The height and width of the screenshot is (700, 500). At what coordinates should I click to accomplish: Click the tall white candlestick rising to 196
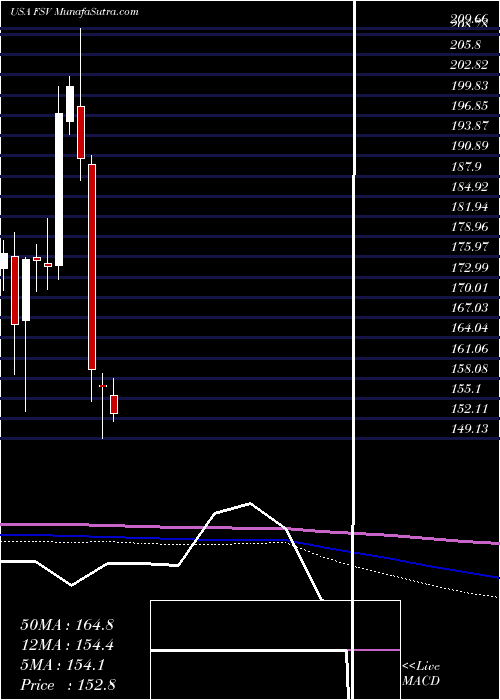(59, 189)
